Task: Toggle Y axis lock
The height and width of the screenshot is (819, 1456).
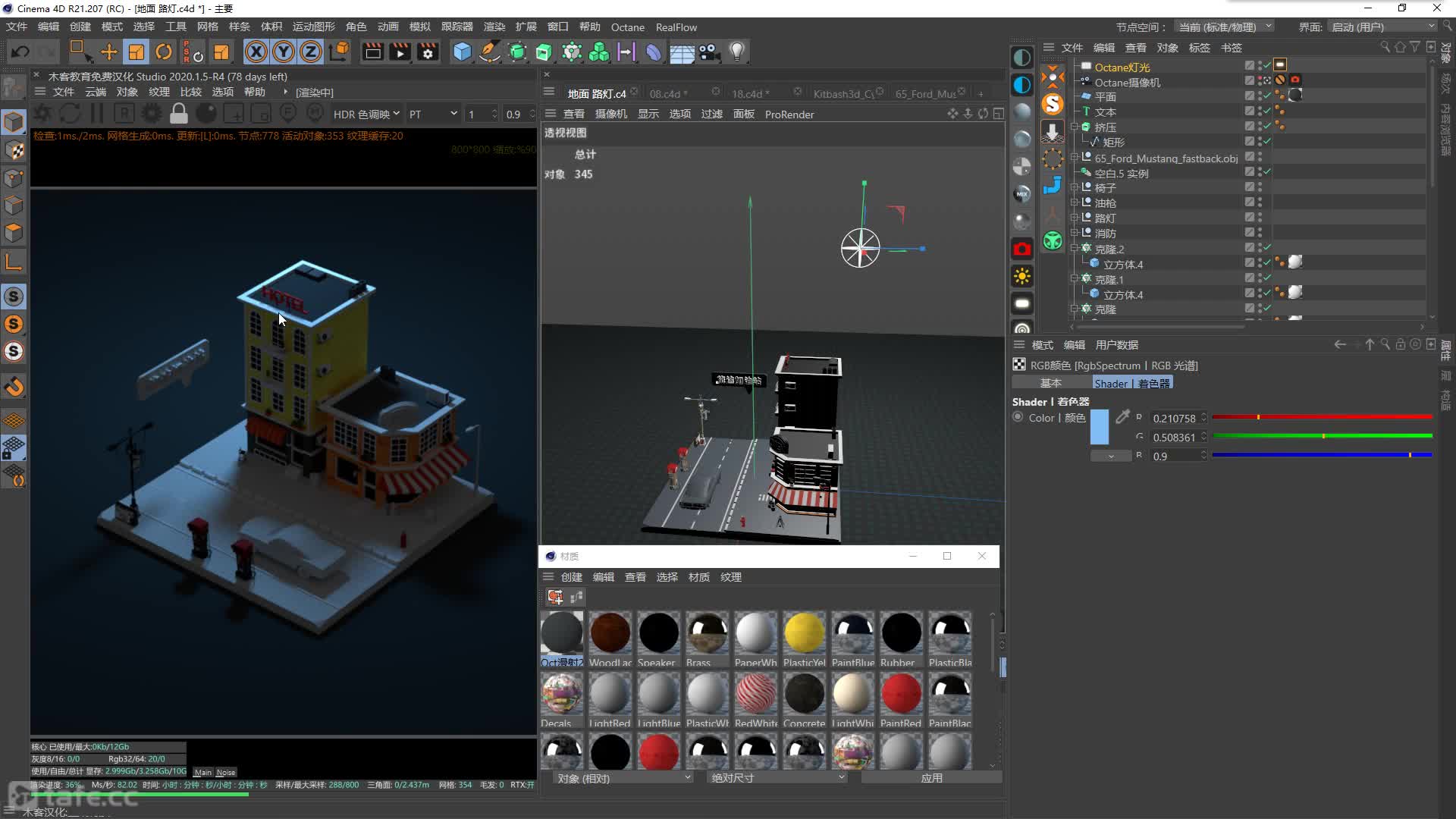Action: click(284, 52)
